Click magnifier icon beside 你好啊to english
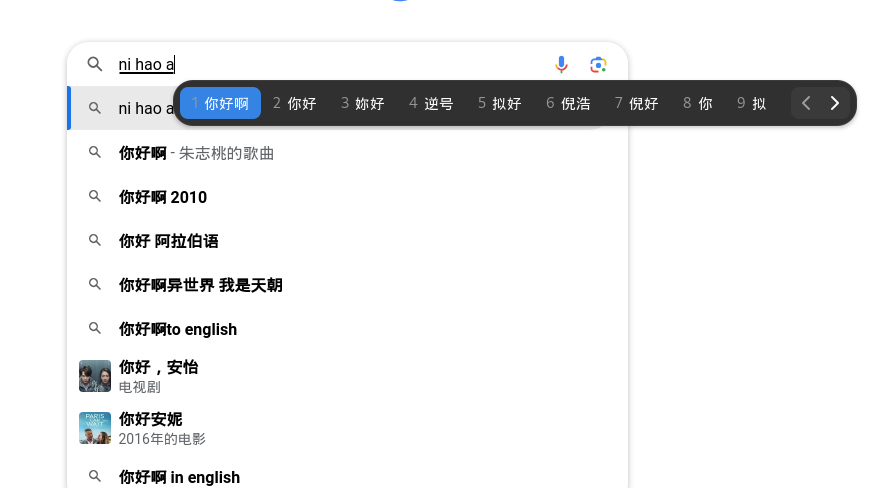 [94, 328]
